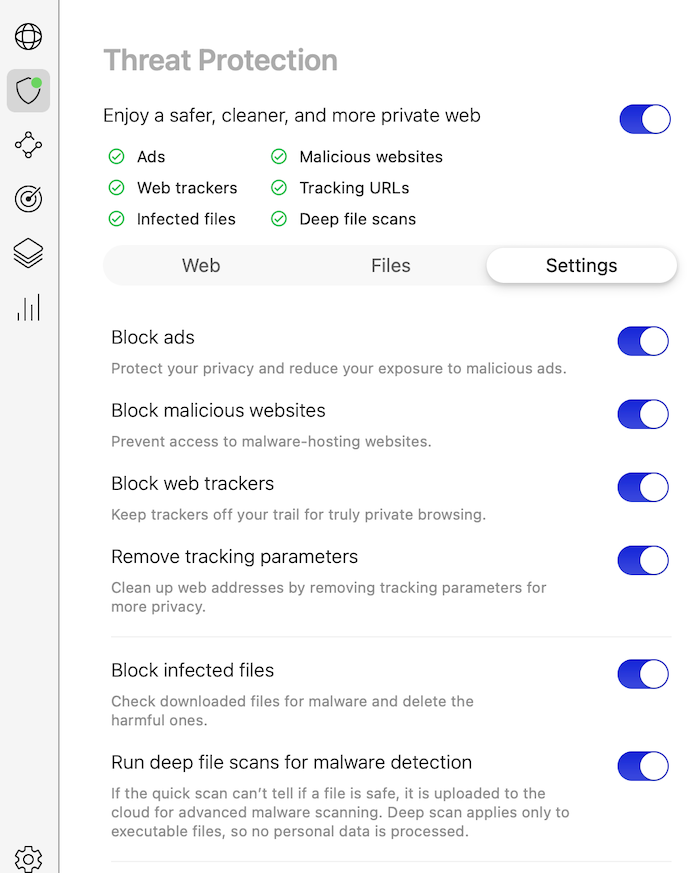Switch to the Web tab
Screen dimensions: 700x873
click(201, 266)
